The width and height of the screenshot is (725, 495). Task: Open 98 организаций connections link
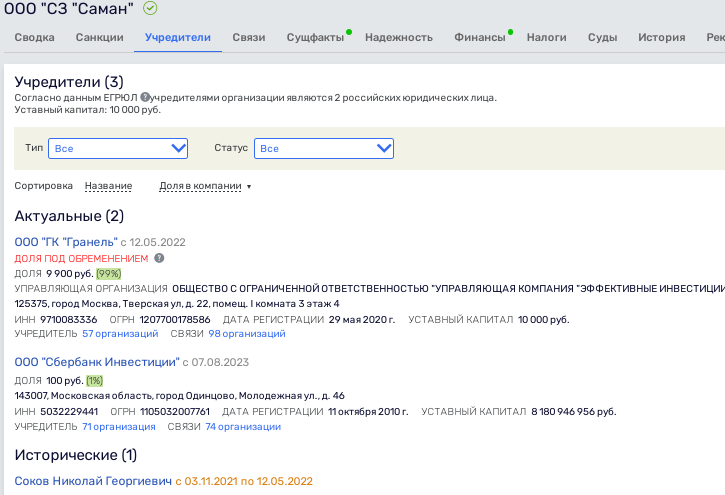click(247, 334)
